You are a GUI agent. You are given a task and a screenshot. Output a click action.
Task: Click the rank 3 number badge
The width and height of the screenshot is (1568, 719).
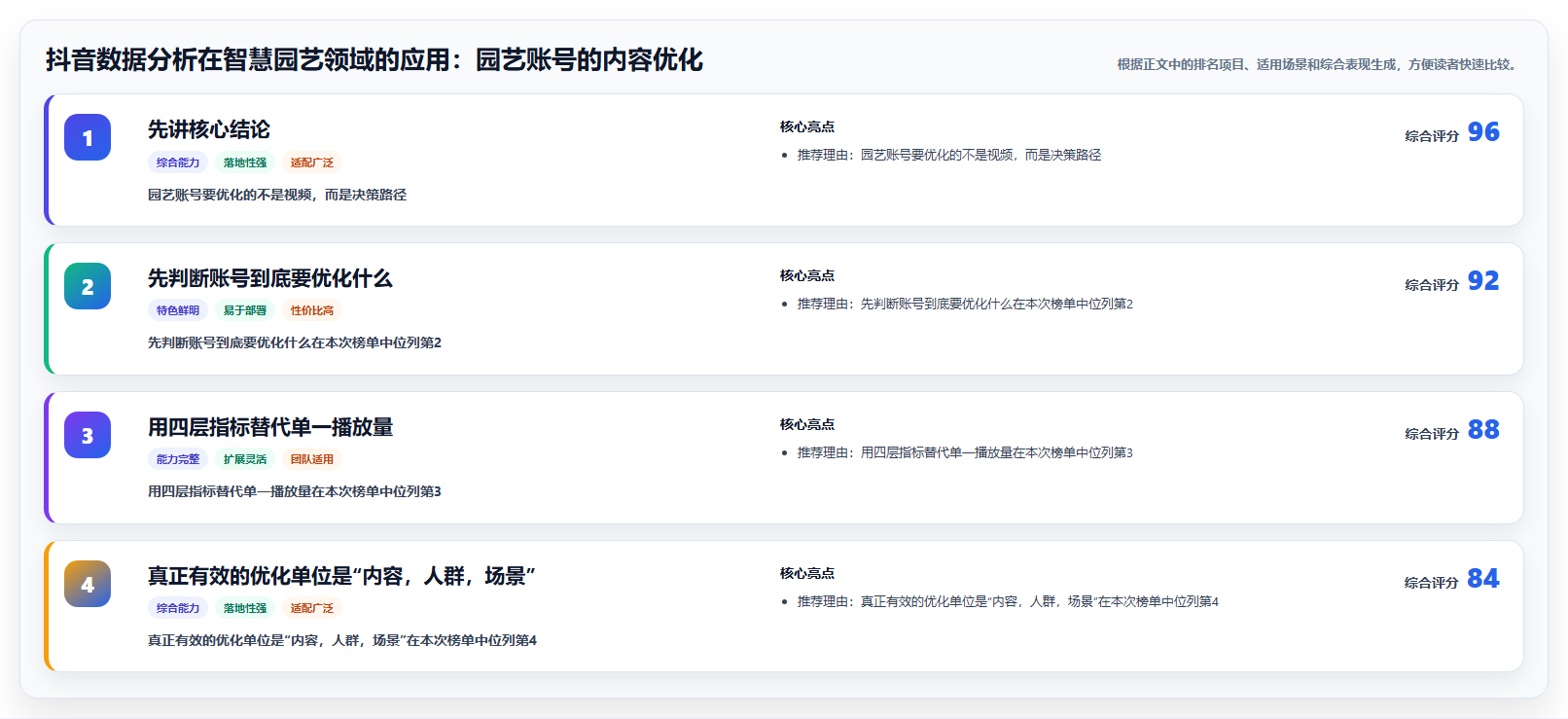88,435
